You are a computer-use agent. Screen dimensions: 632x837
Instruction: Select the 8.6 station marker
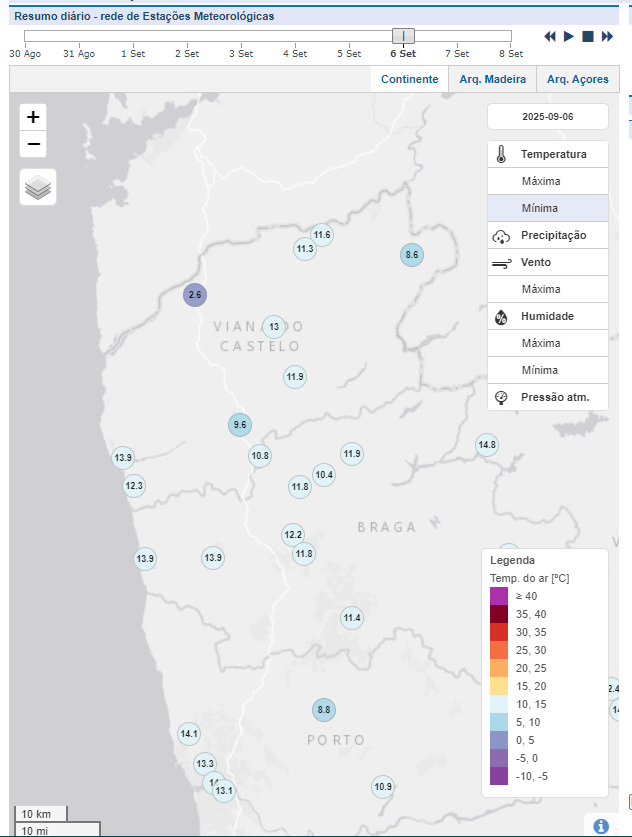(x=412, y=255)
